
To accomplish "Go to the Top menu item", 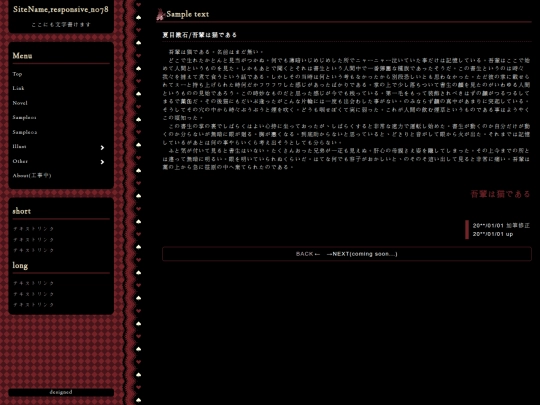I will pos(17,74).
